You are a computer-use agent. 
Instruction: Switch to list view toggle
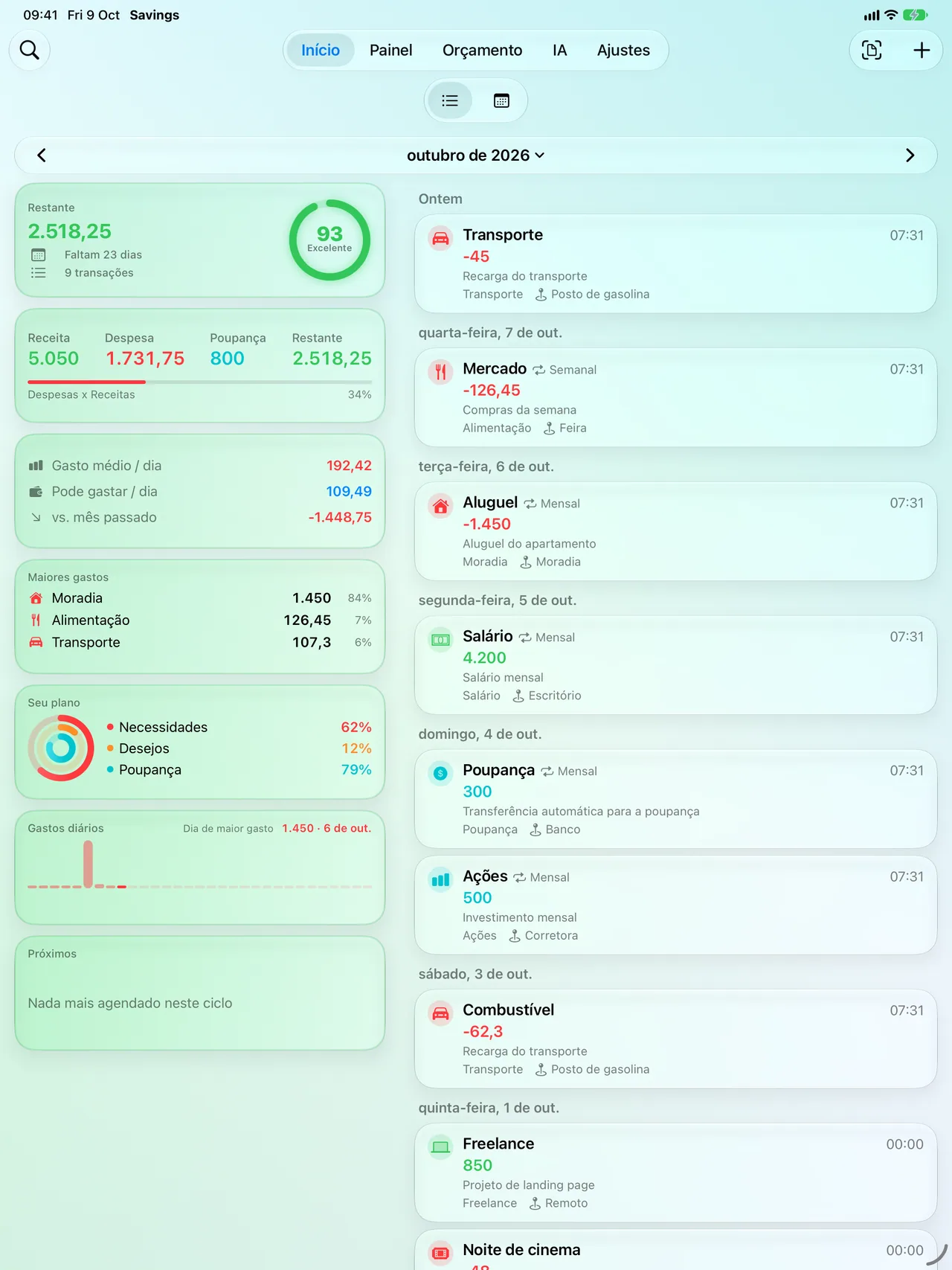pos(450,100)
